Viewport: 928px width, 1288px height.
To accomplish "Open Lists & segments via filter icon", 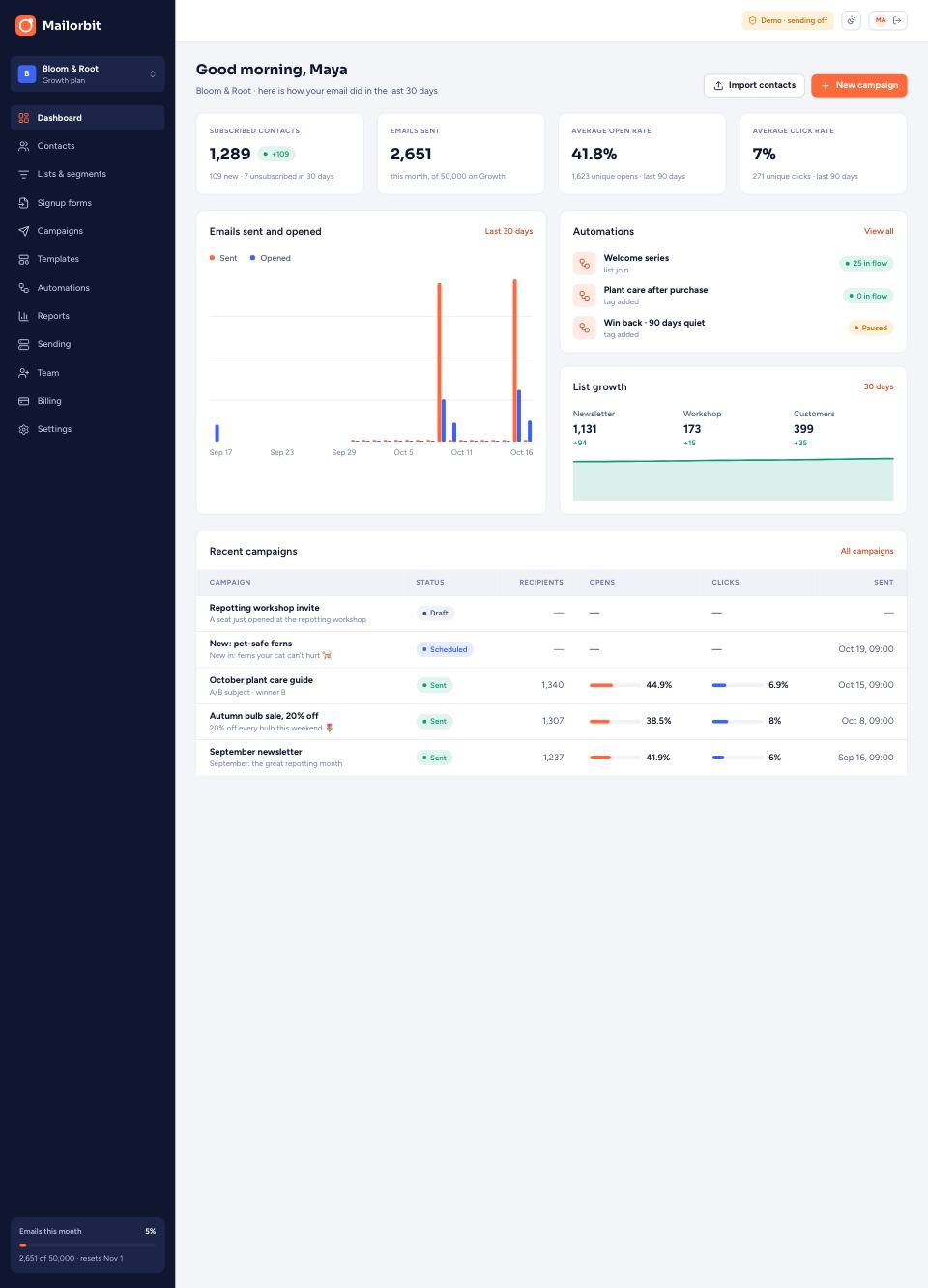I will tap(24, 174).
